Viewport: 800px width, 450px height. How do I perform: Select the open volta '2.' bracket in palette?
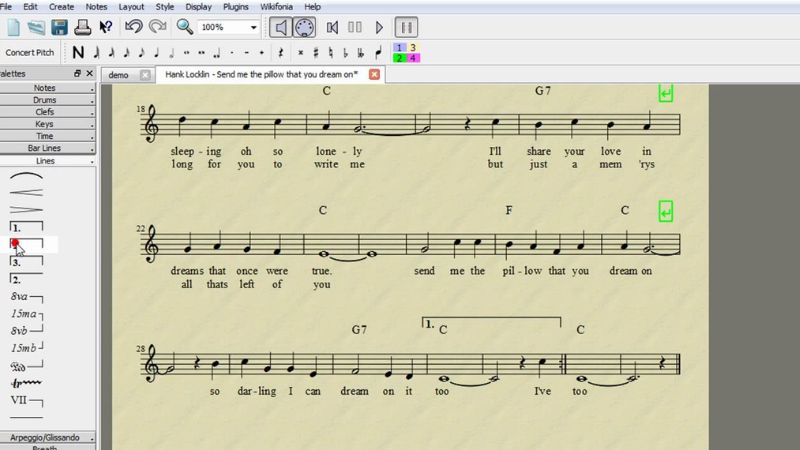click(x=27, y=279)
